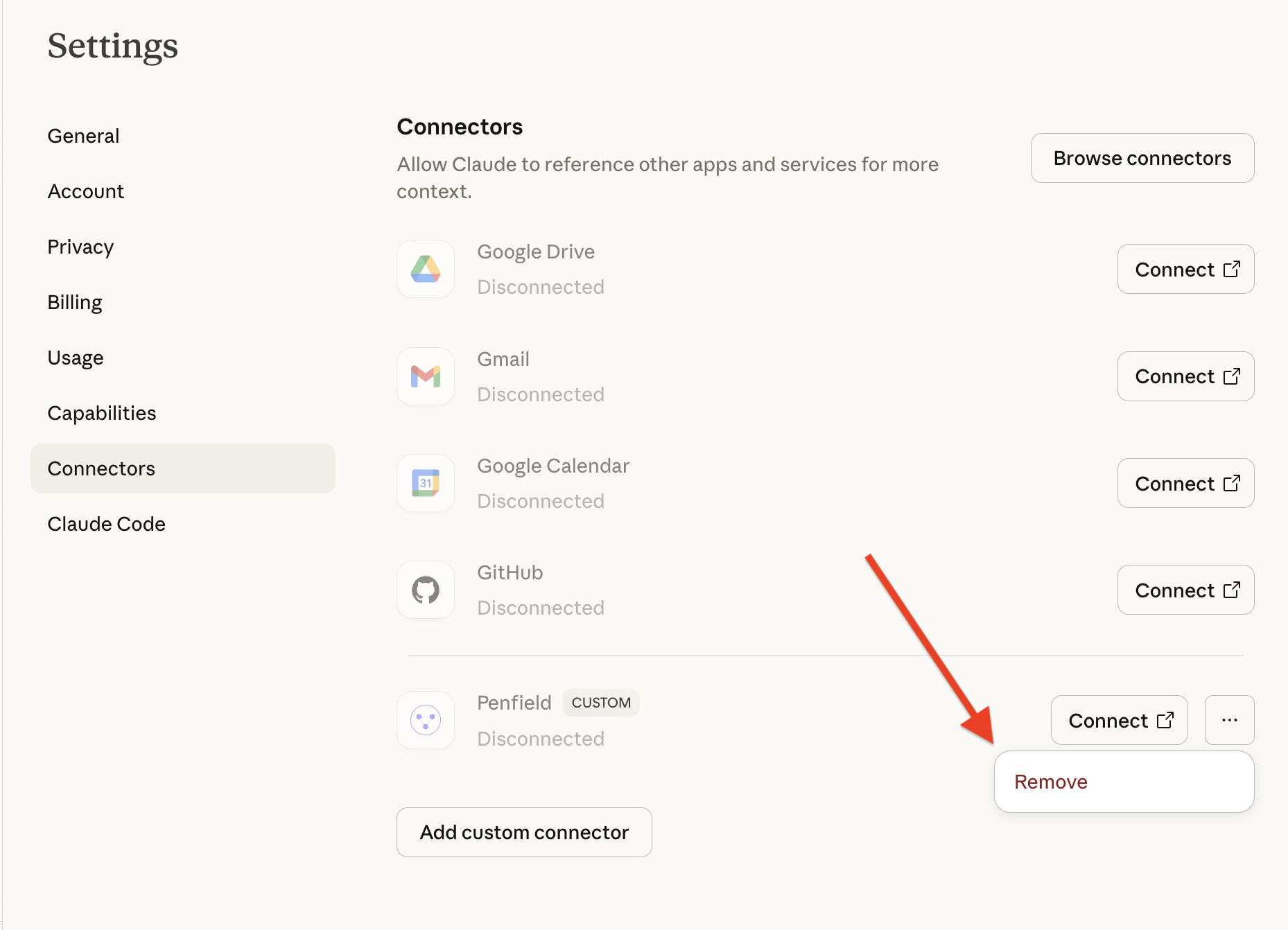Open Browse connectors

pos(1142,158)
